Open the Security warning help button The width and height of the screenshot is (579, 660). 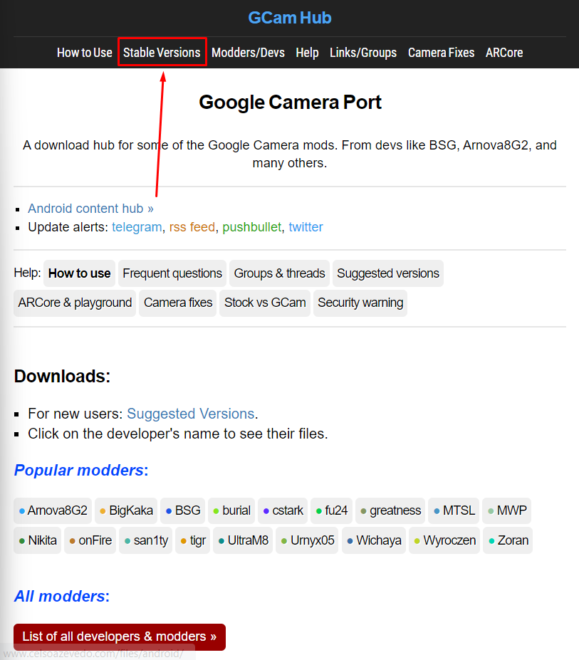(x=360, y=303)
